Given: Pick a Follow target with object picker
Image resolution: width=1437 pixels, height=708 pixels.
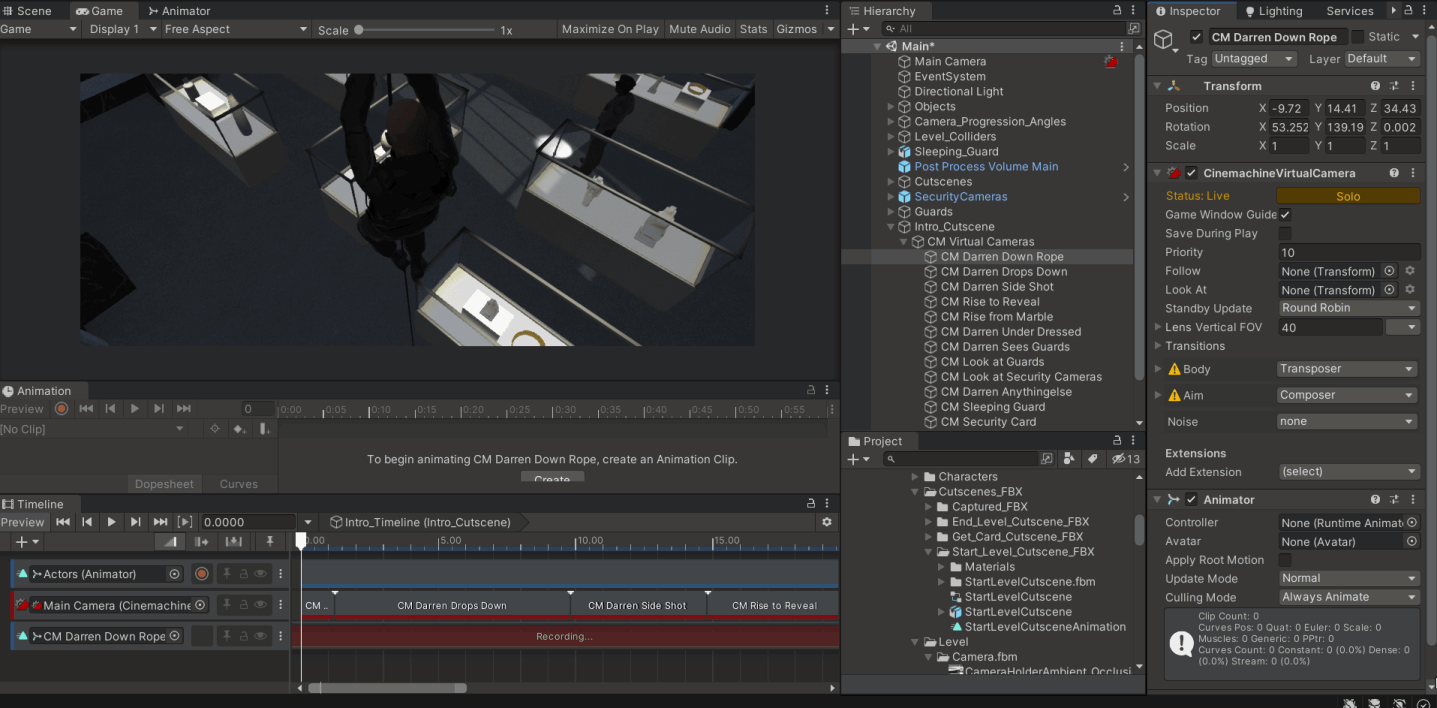Looking at the screenshot, I should tap(1389, 271).
